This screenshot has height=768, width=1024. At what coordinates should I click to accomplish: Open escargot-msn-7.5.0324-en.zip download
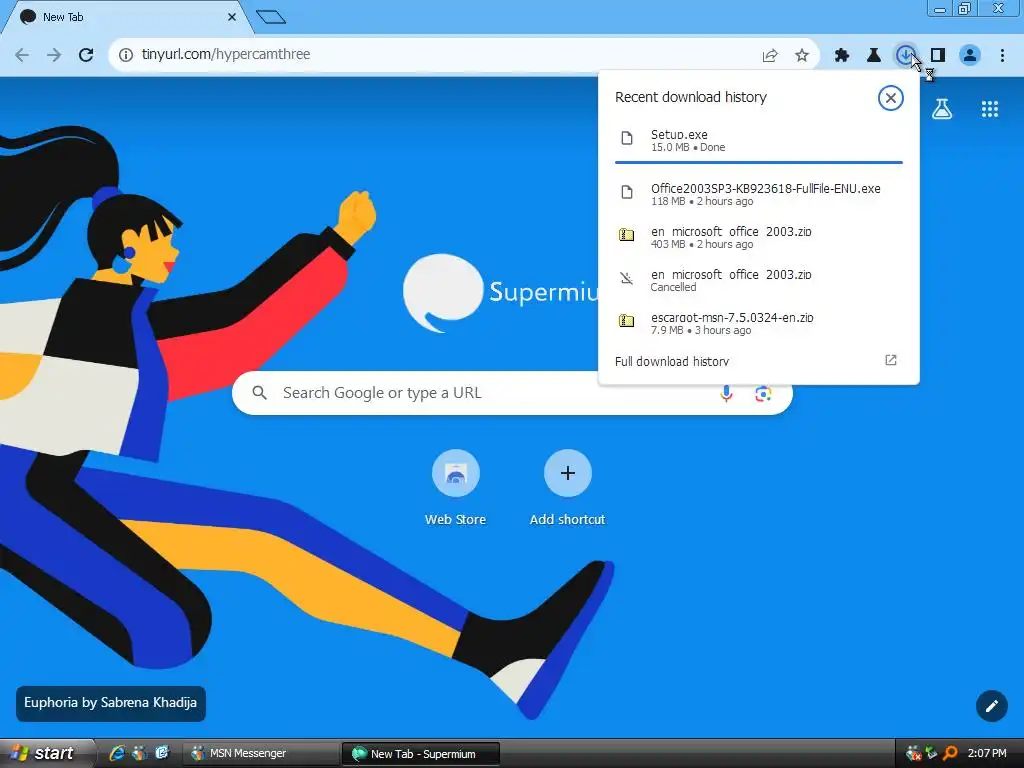[x=758, y=323]
